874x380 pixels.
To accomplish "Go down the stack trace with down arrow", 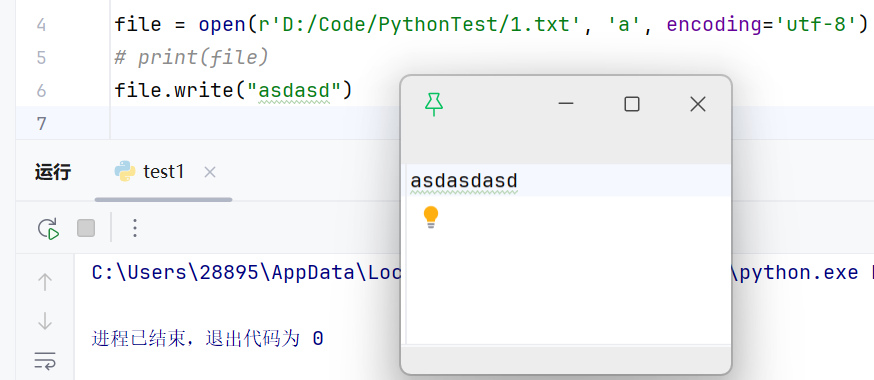I will (45, 321).
